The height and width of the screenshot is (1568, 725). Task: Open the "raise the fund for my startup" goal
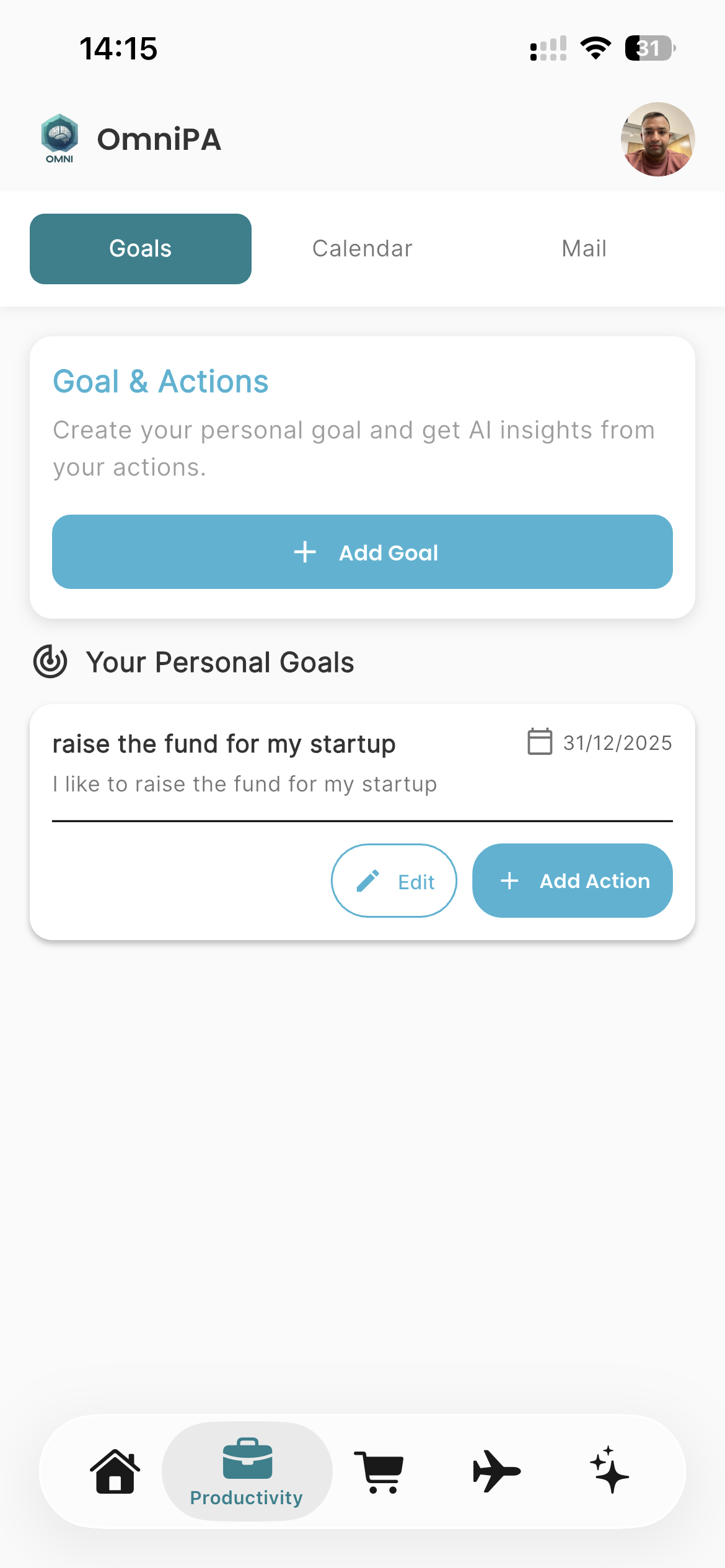click(224, 744)
